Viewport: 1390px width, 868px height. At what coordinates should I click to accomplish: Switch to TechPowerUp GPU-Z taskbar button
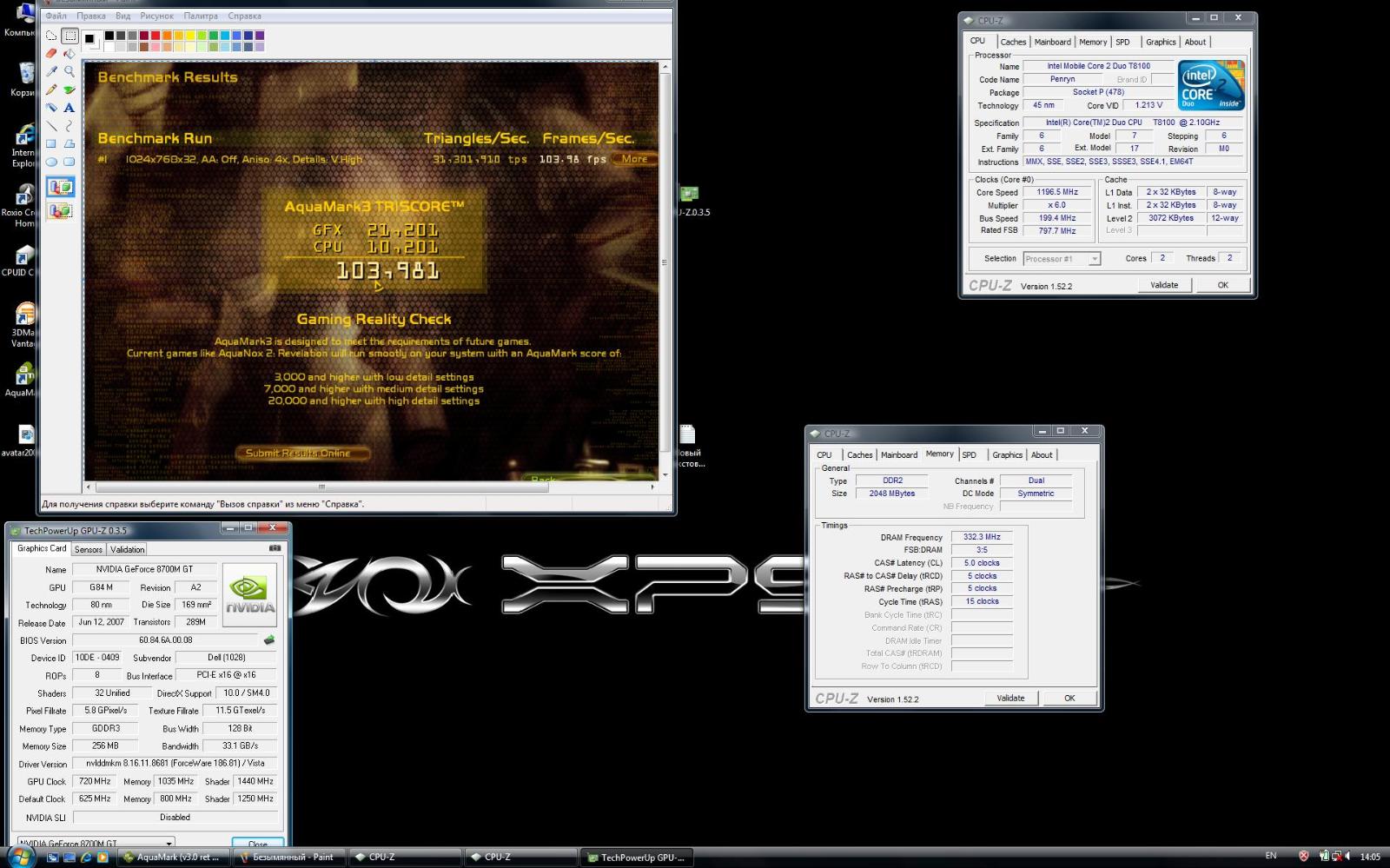click(635, 858)
